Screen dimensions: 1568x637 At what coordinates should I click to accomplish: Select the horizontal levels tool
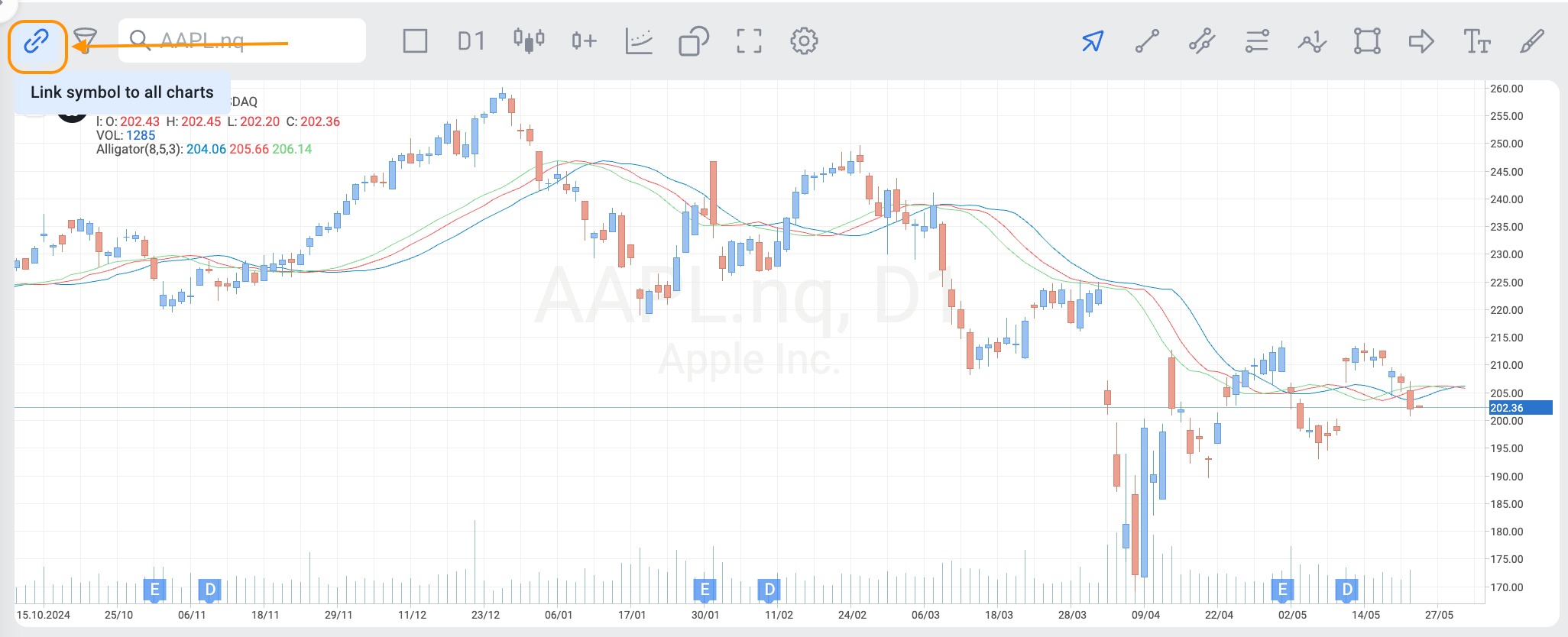[x=1257, y=40]
